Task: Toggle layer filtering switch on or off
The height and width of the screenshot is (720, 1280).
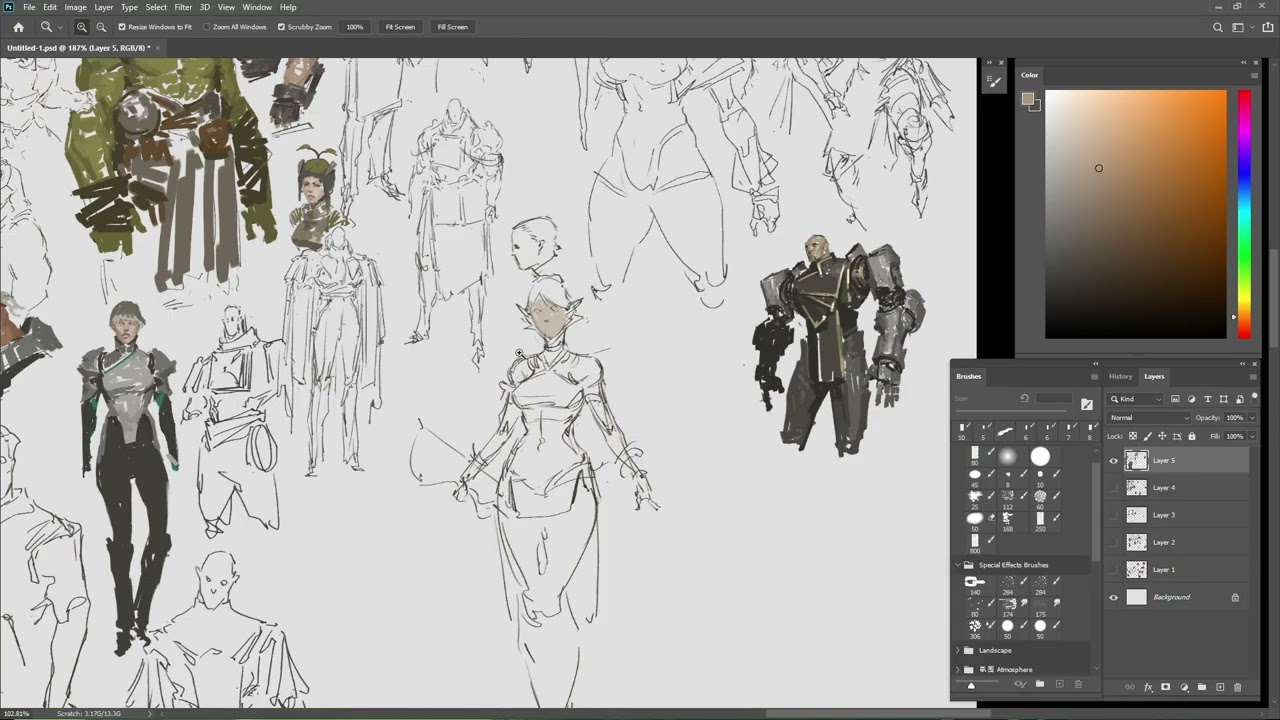Action: (1254, 399)
